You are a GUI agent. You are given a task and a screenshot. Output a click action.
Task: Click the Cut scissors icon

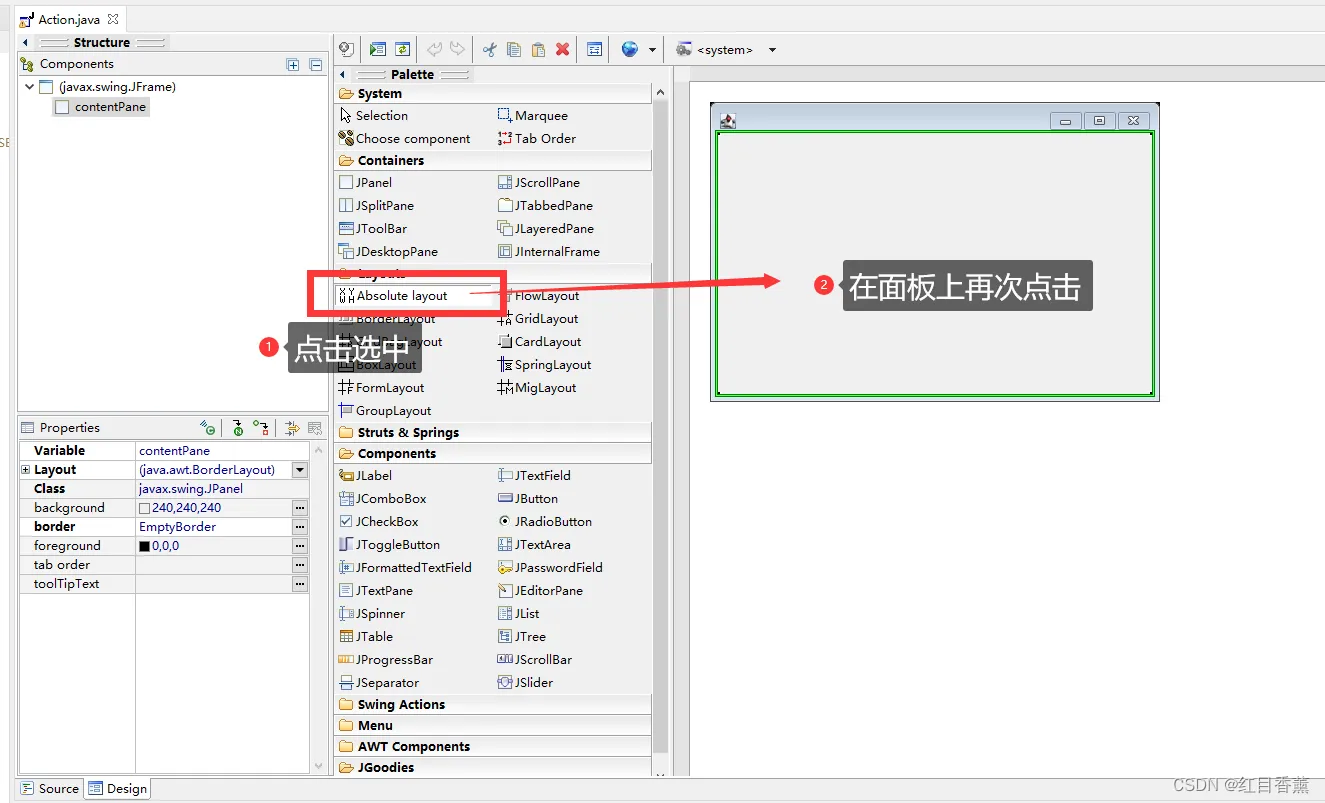click(490, 49)
